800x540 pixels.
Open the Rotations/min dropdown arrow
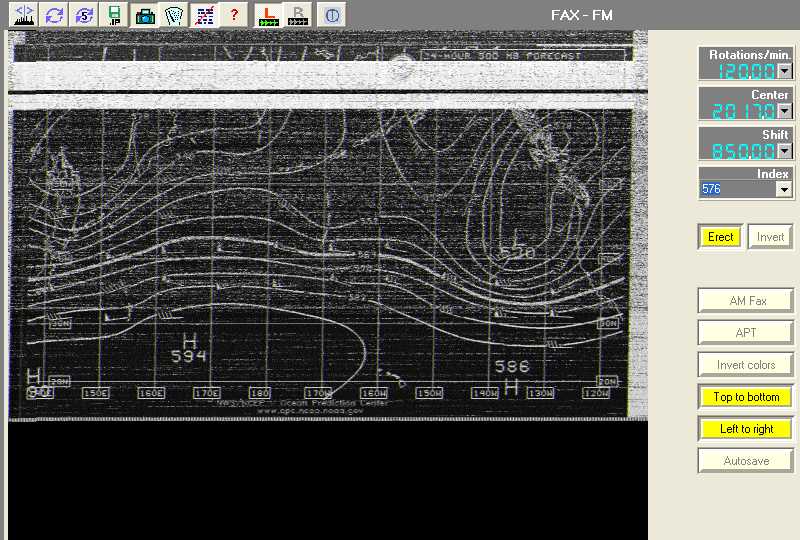click(785, 71)
